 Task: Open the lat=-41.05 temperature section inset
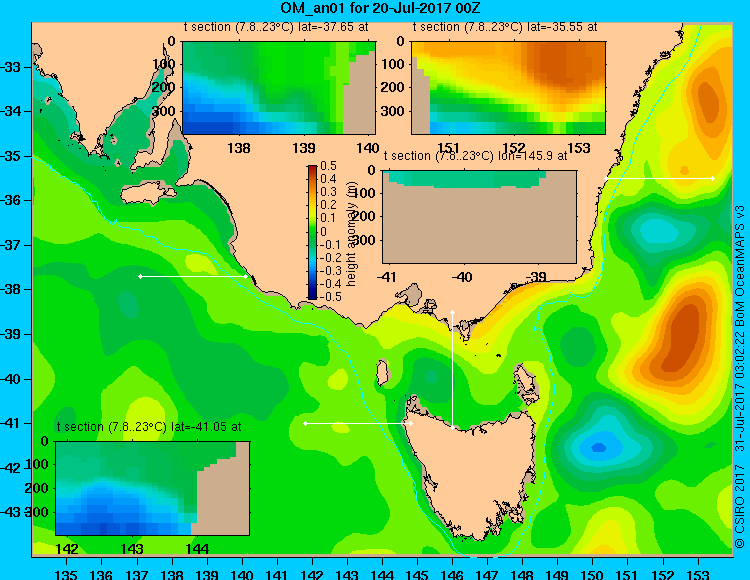[153, 488]
